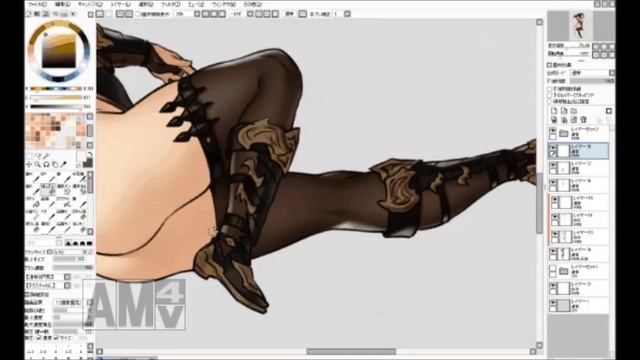Show the color wheel panel icon
Screen dimensions: 640x360
click(x=29, y=14)
